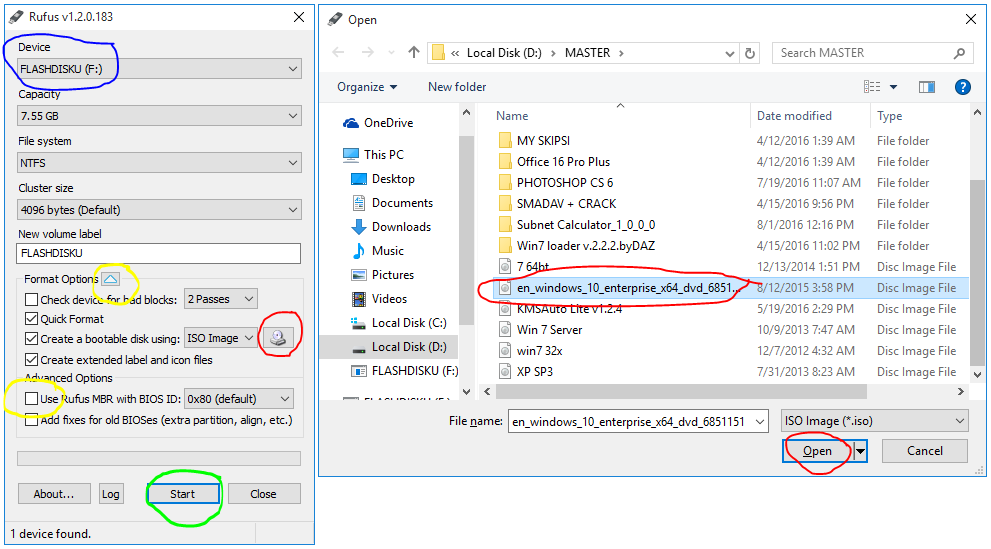Select the MY SKIPSI folder

[543, 140]
